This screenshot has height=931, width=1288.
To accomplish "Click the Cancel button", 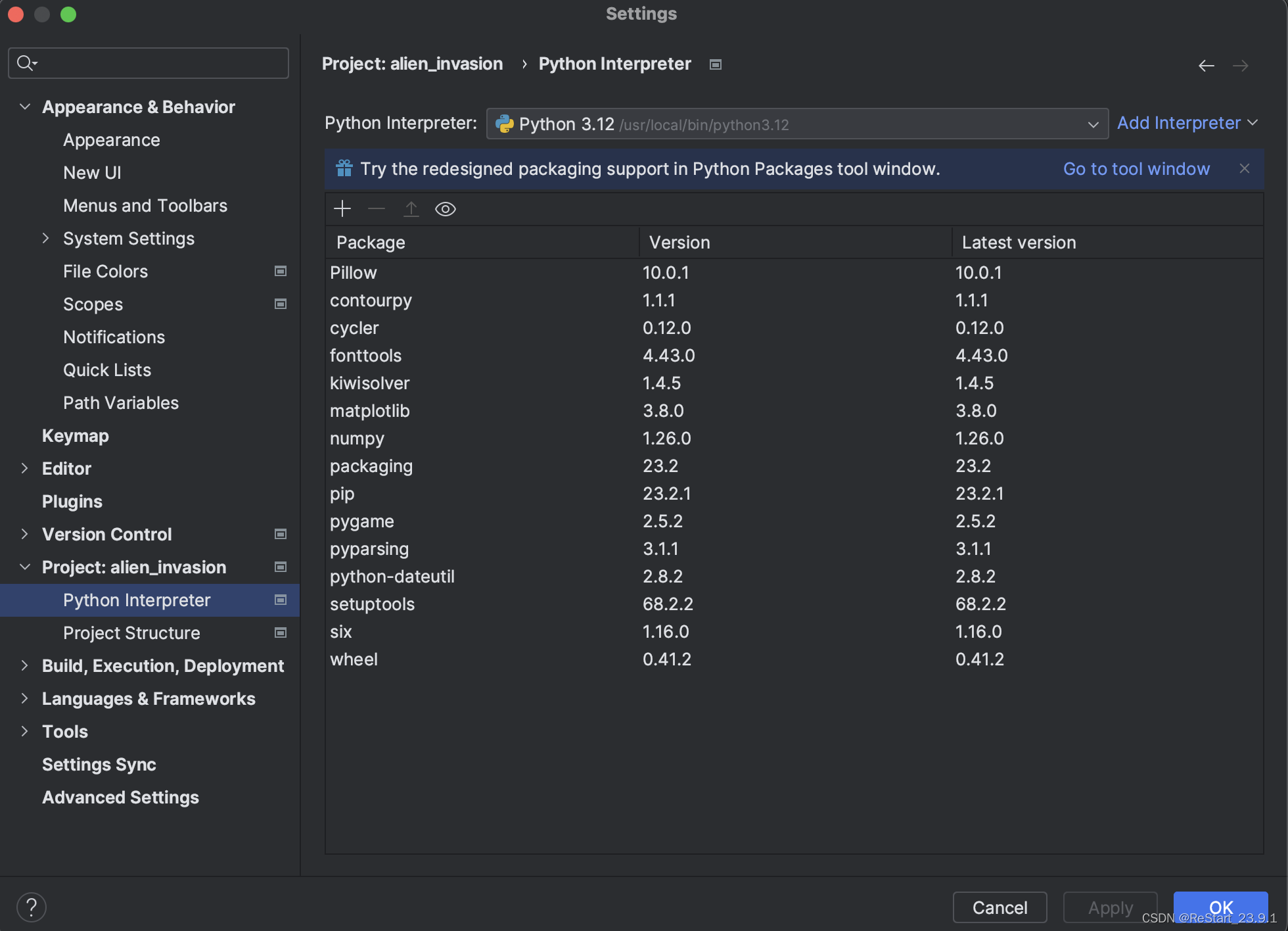I will (x=1000, y=907).
